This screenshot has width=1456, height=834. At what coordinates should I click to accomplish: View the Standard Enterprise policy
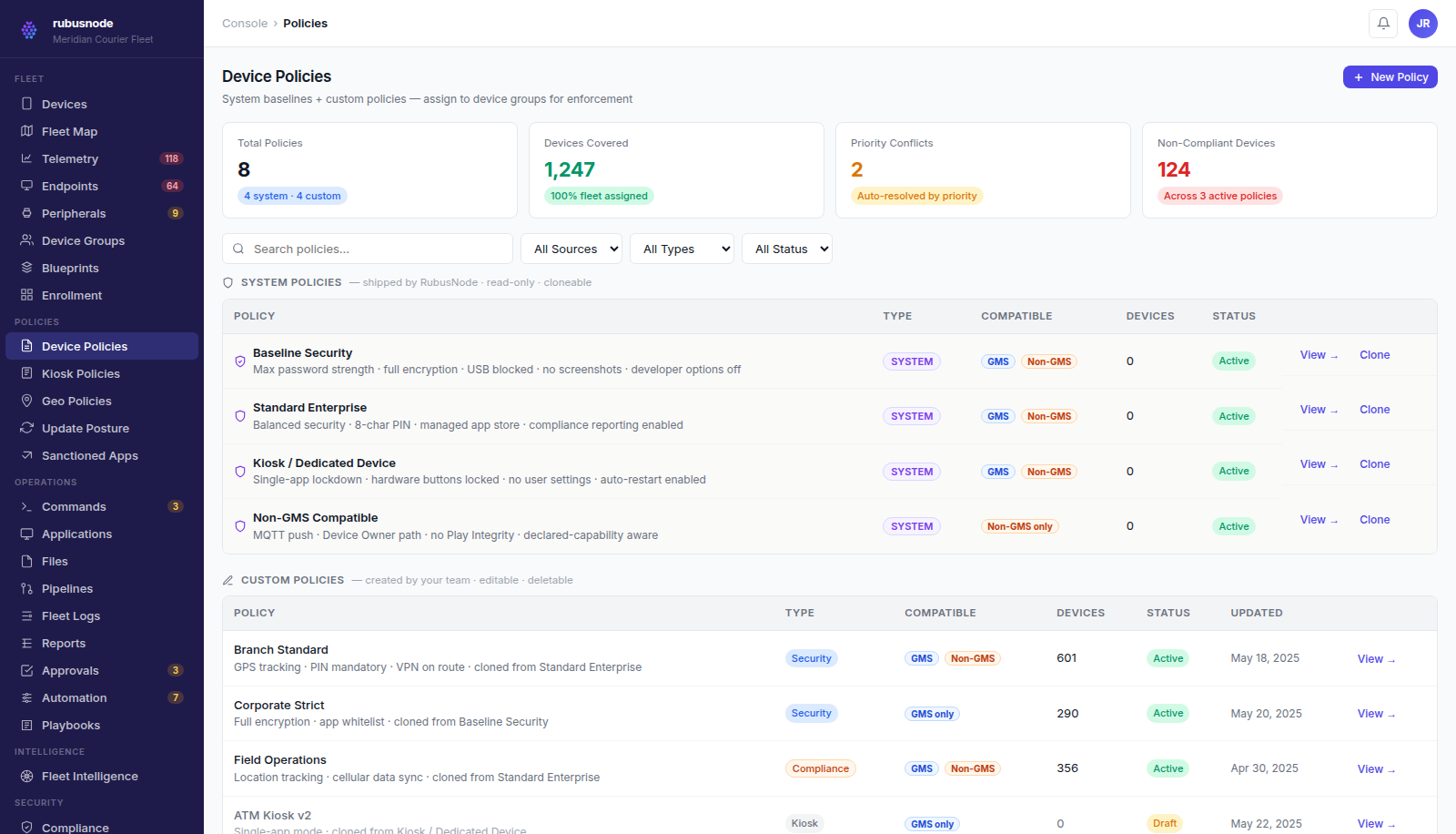[1319, 410]
